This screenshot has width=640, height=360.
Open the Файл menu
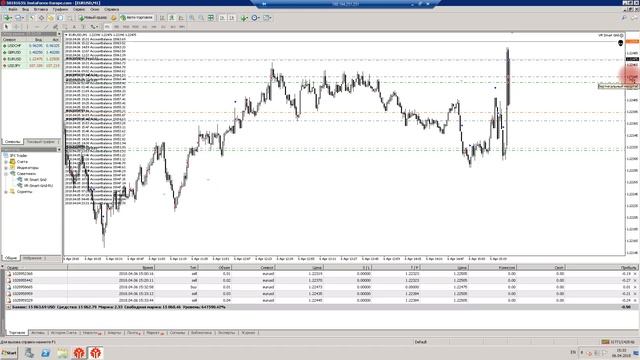[13, 9]
